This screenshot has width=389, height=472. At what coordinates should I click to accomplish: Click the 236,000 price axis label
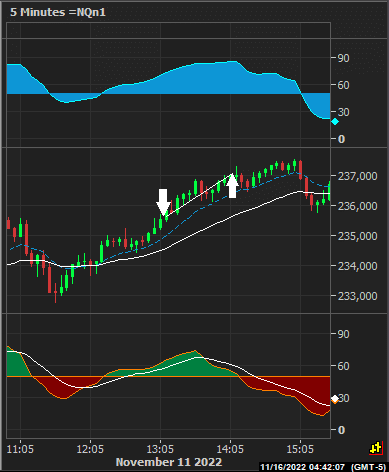point(358,206)
